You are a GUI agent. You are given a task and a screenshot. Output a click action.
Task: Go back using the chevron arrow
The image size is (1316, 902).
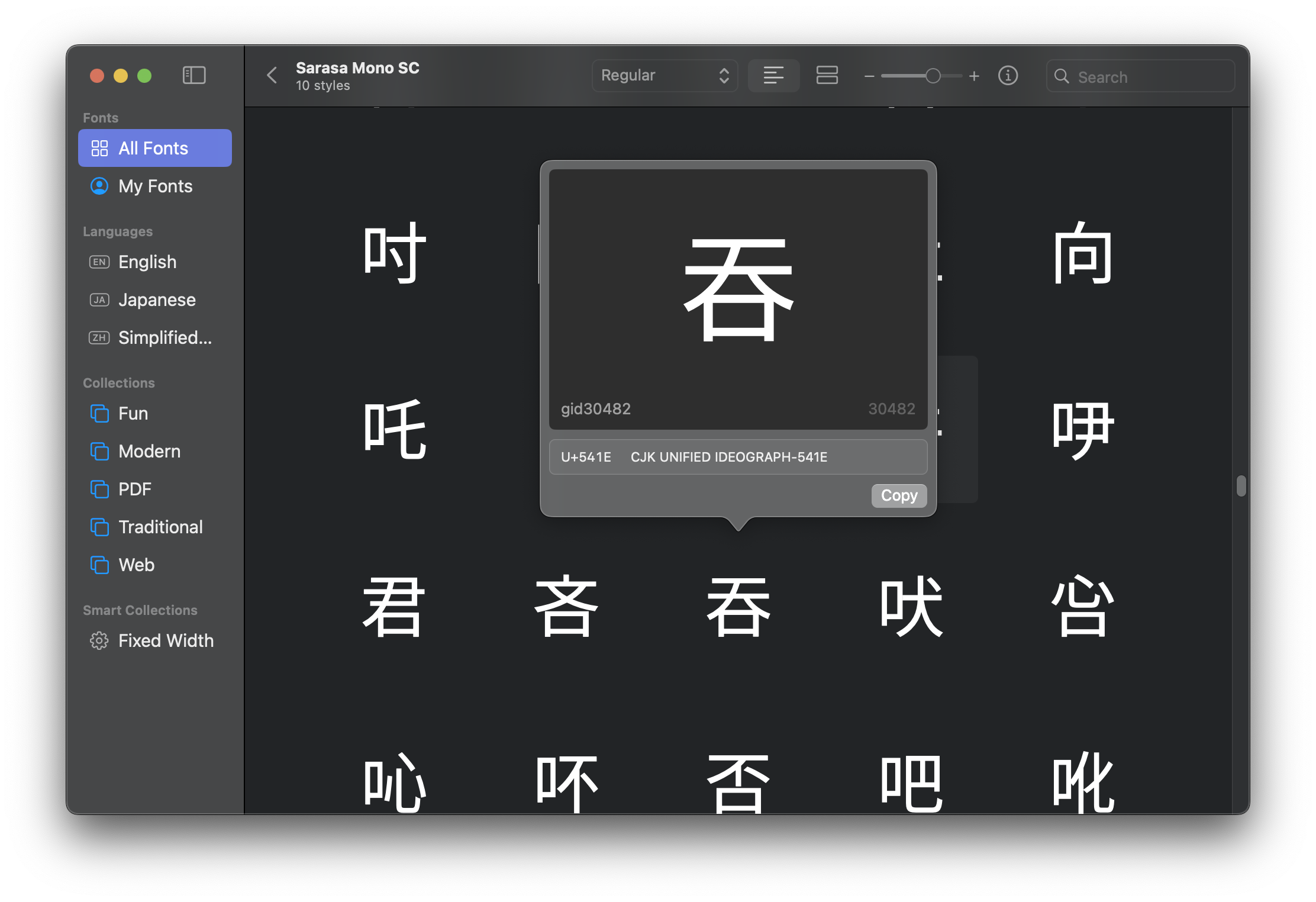pos(272,75)
